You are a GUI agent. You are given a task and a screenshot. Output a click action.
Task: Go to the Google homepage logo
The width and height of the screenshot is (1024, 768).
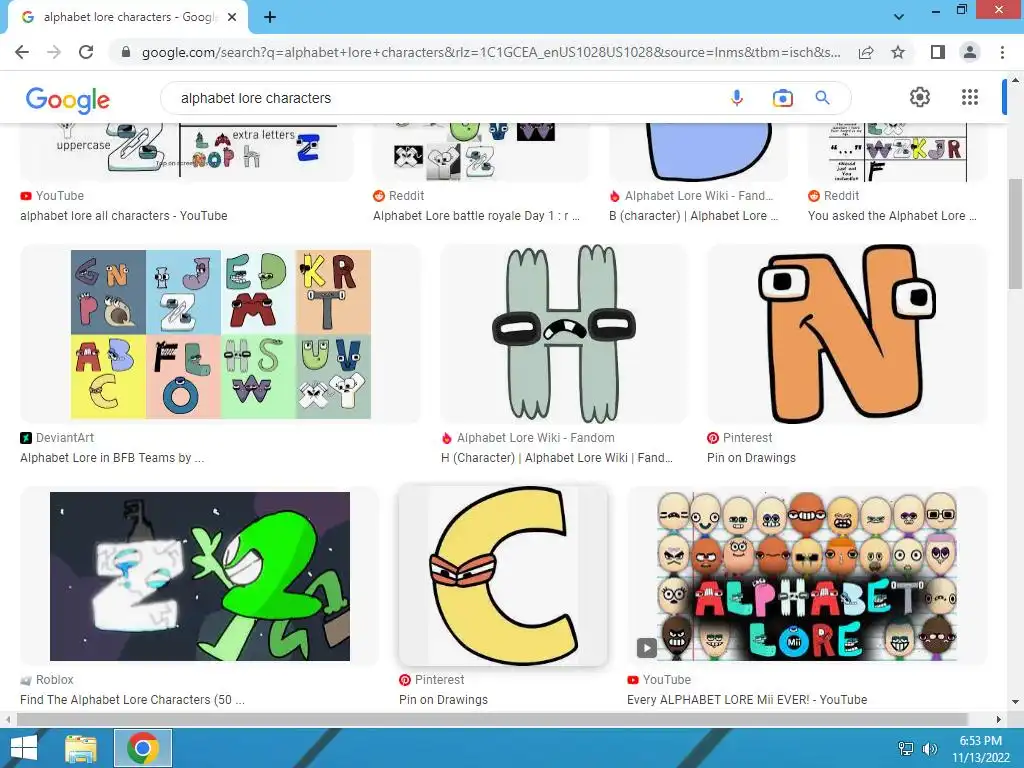(x=67, y=99)
